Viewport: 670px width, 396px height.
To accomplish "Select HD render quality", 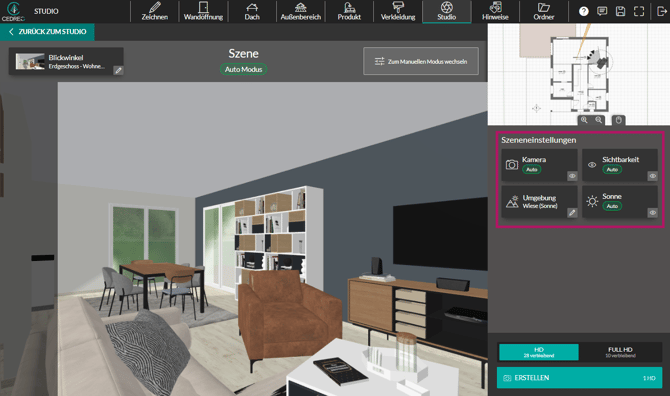I will 539,352.
